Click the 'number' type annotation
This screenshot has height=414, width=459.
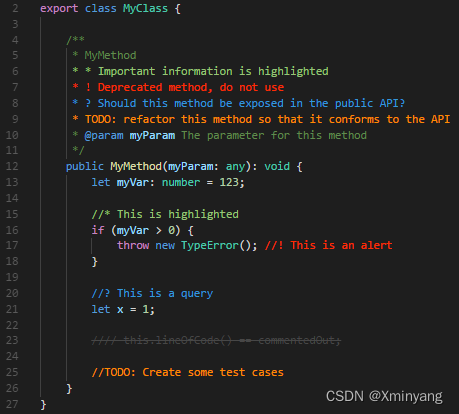point(181,182)
